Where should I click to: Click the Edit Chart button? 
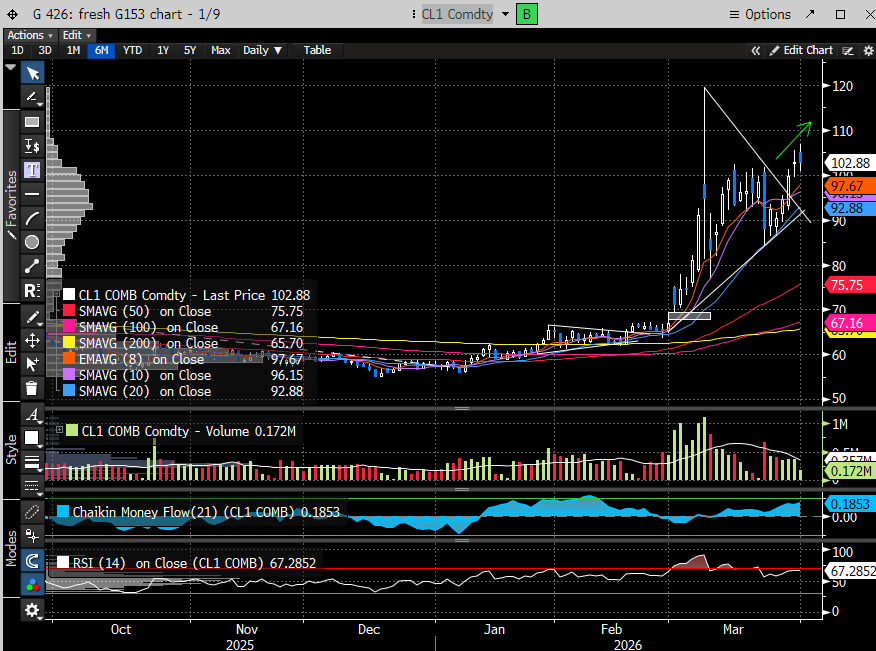[x=801, y=50]
